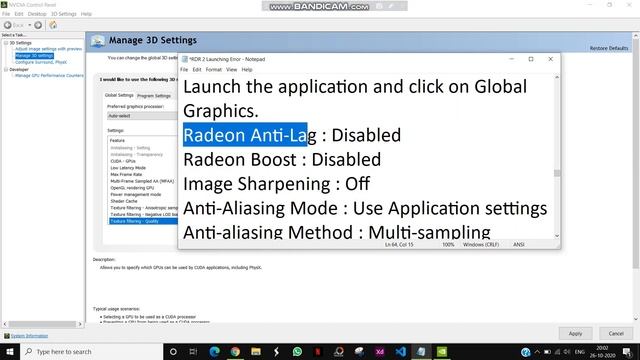Select Texture filtering - Quality row
Screen dimensions: 640x360
coord(144,221)
